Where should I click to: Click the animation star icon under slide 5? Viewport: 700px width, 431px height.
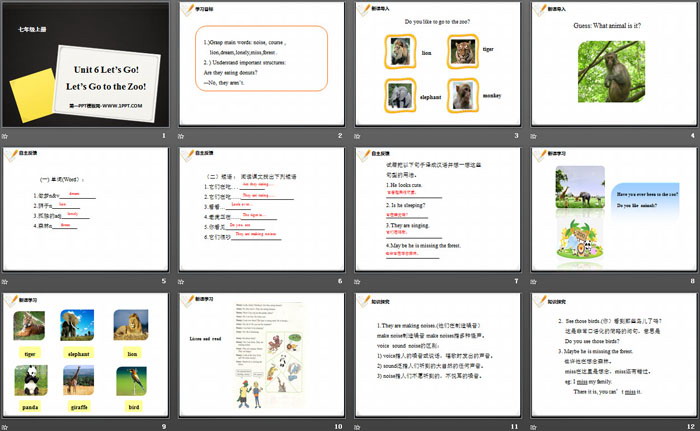click(5, 282)
